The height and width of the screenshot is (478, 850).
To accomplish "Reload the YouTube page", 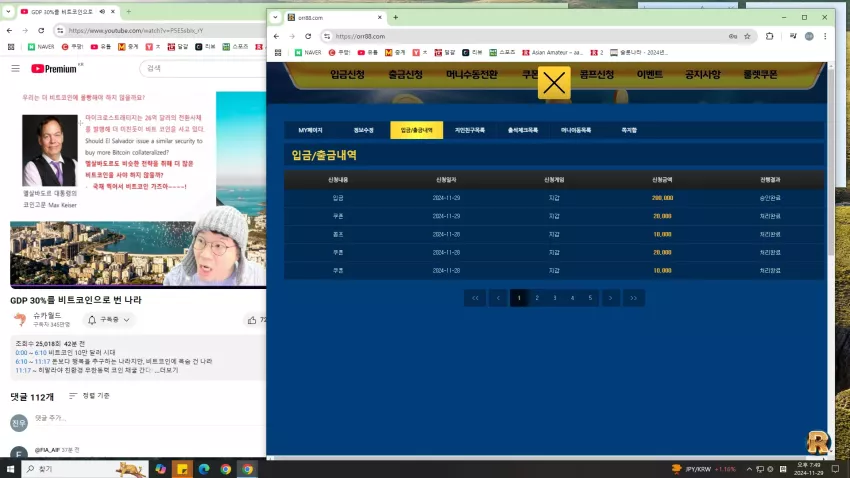I will [41, 30].
